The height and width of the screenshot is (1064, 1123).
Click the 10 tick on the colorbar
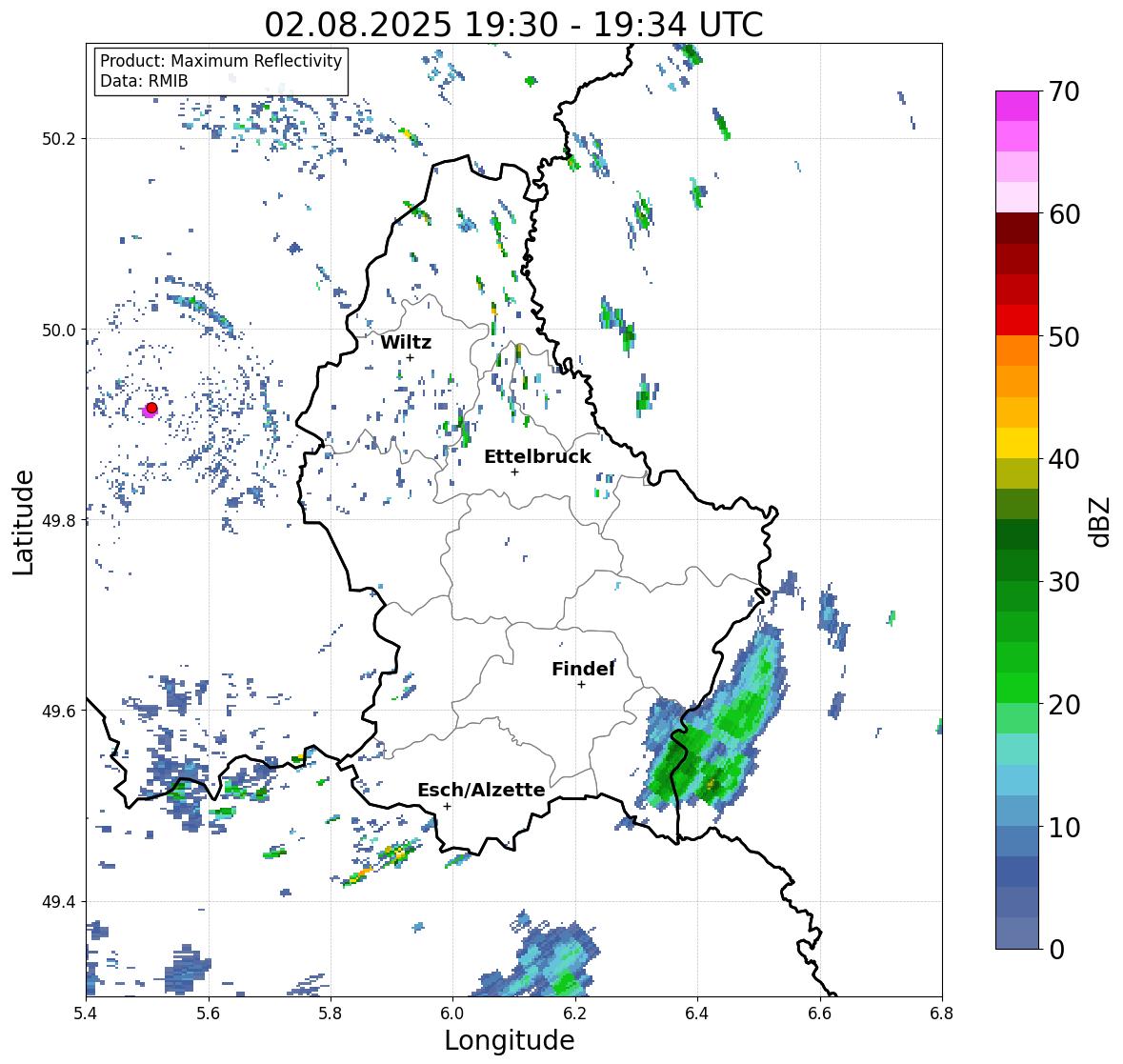click(1064, 827)
